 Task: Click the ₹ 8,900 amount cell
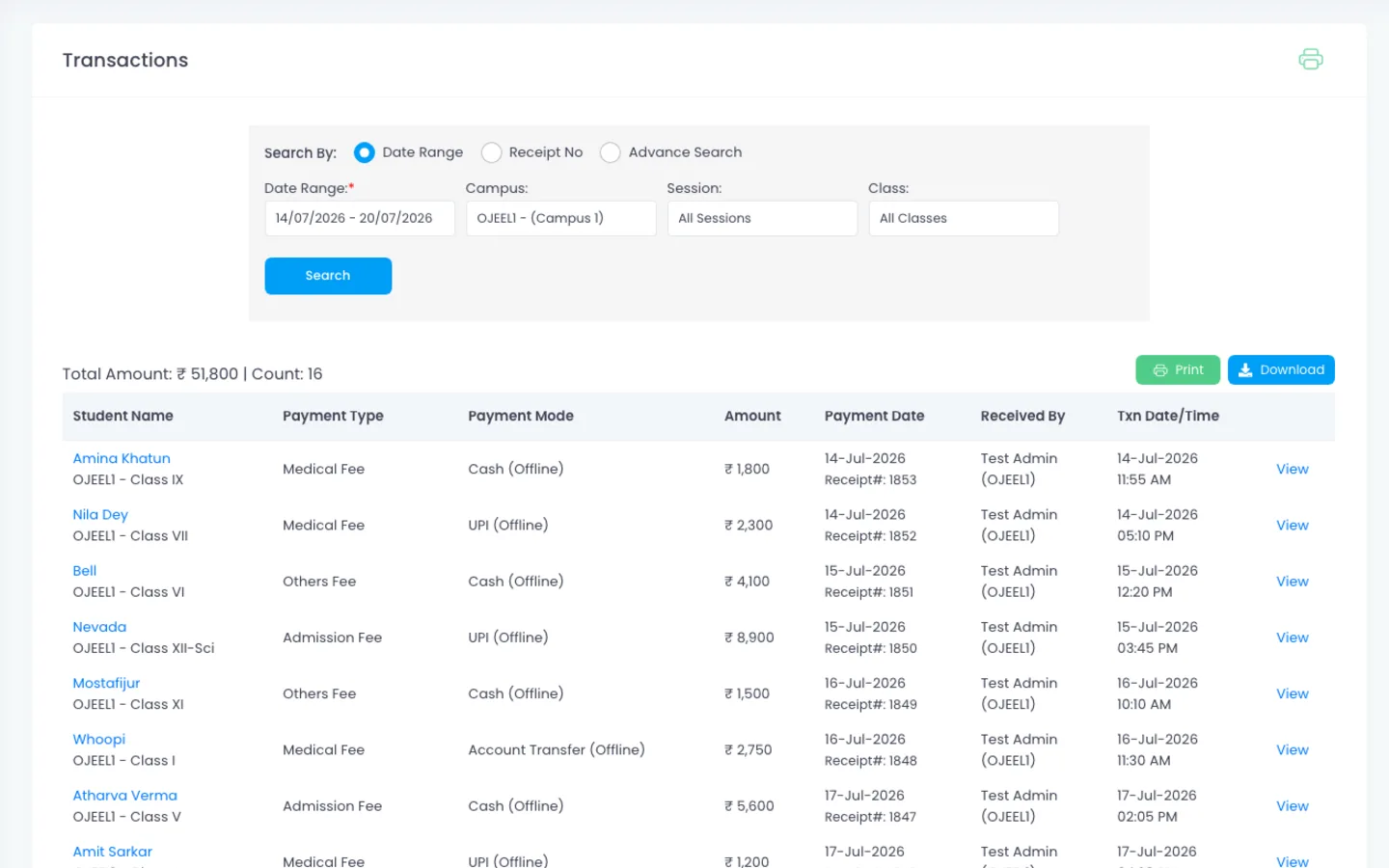tap(749, 637)
